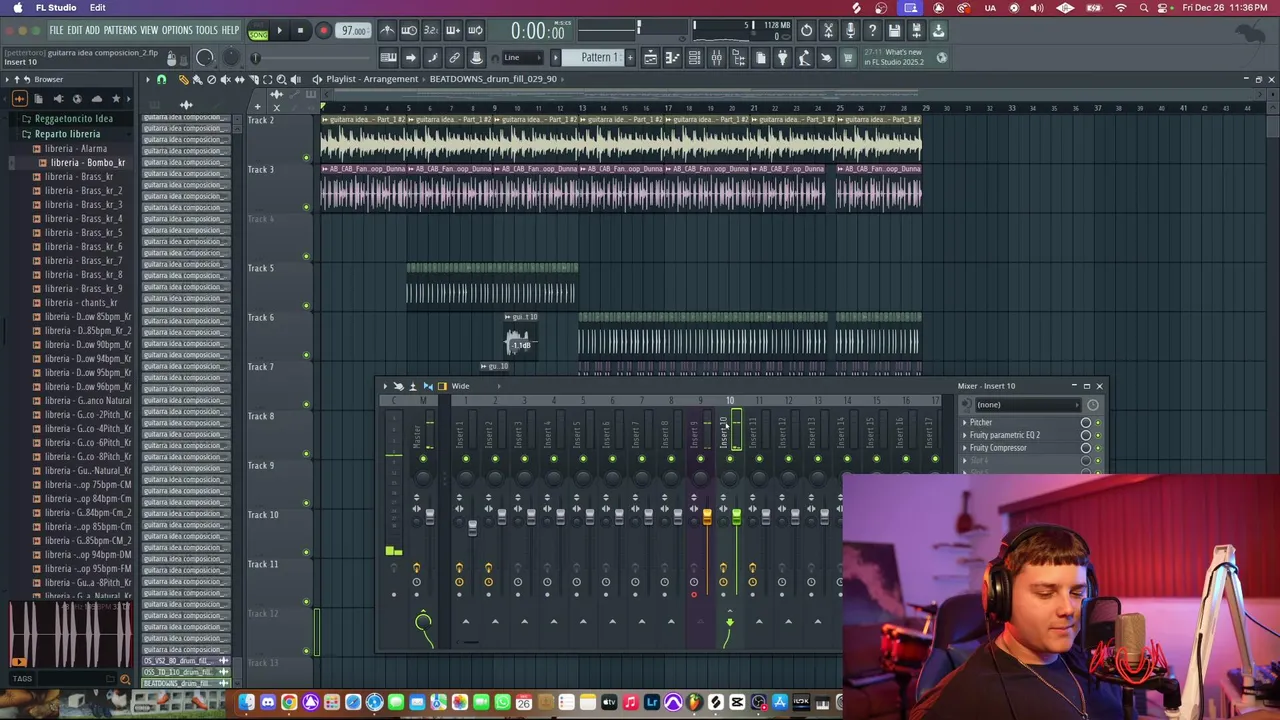The image size is (1280, 720).
Task: Click the microphone recording icon
Action: click(850, 30)
